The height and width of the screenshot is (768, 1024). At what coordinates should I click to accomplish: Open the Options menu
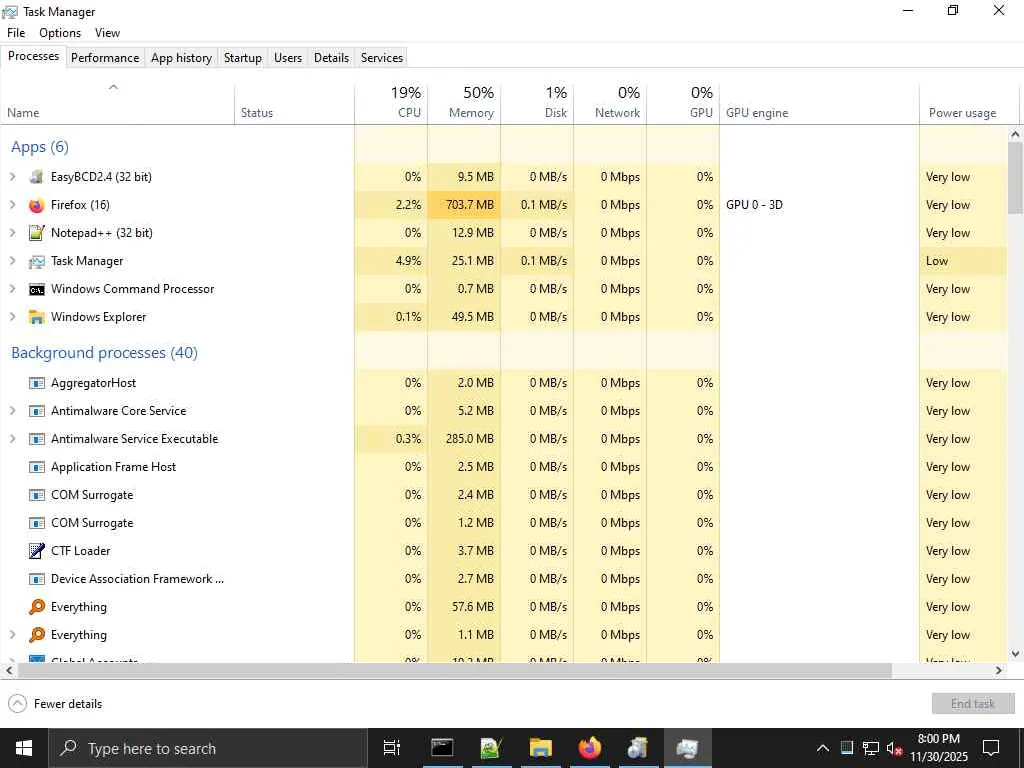tap(60, 33)
